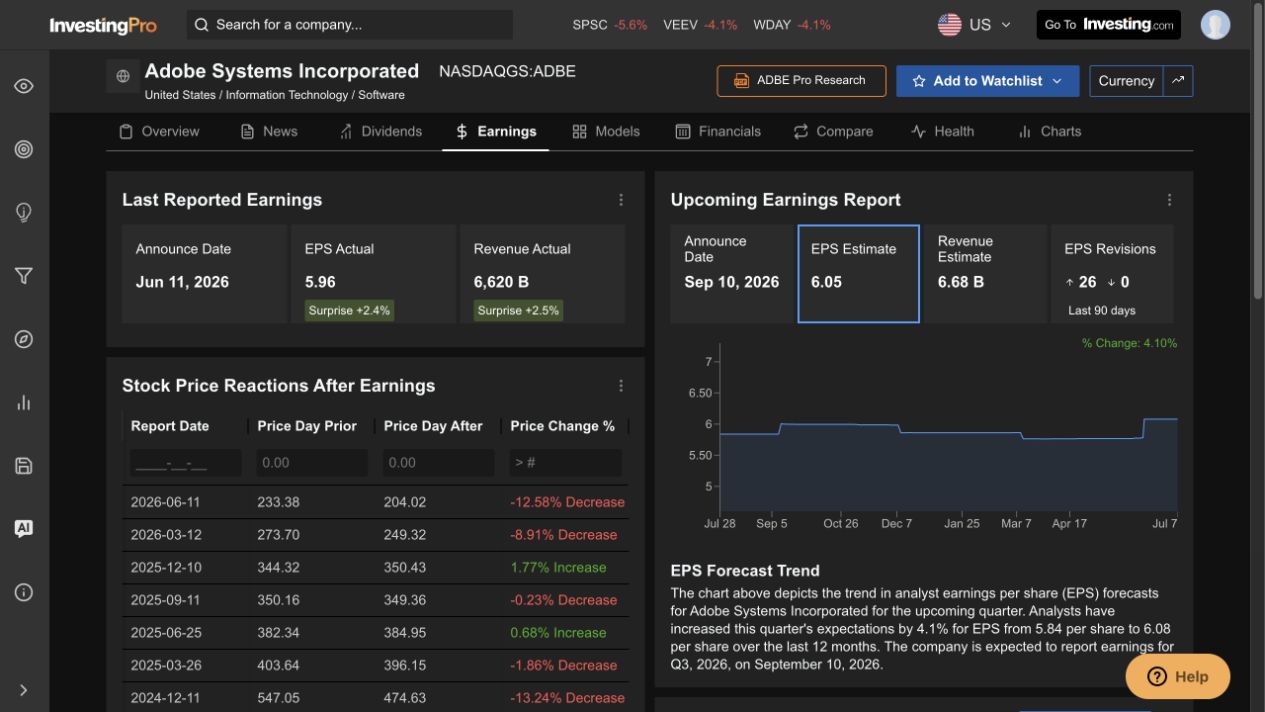Click the search magnifier icon
The height and width of the screenshot is (712, 1265).
pos(201,25)
